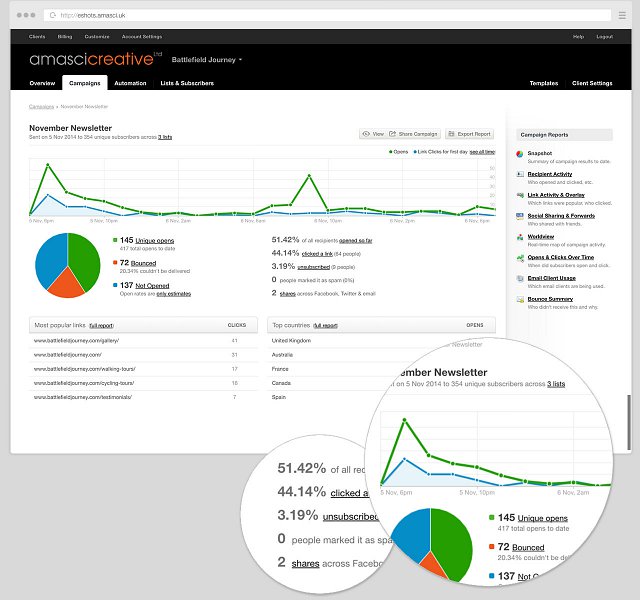Open Account Settings in top menu
The image size is (640, 600).
tap(142, 37)
